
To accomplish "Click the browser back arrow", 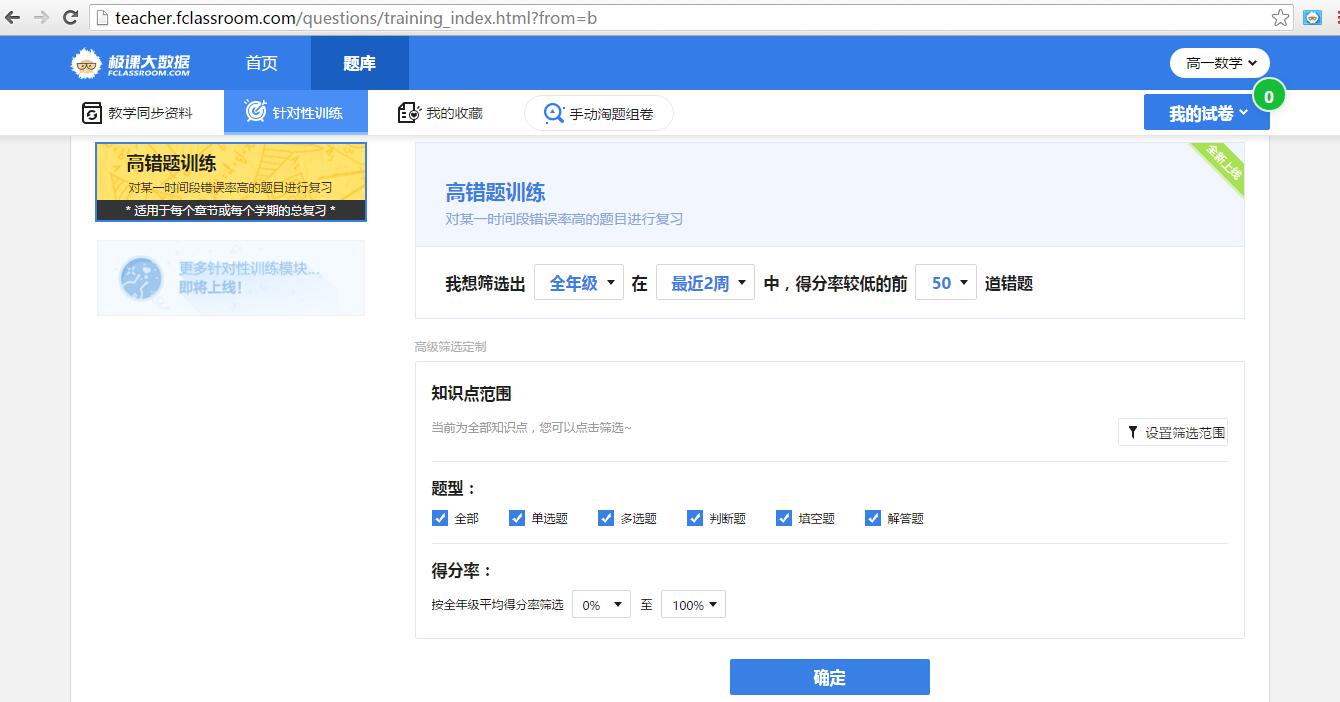I will [13, 17].
